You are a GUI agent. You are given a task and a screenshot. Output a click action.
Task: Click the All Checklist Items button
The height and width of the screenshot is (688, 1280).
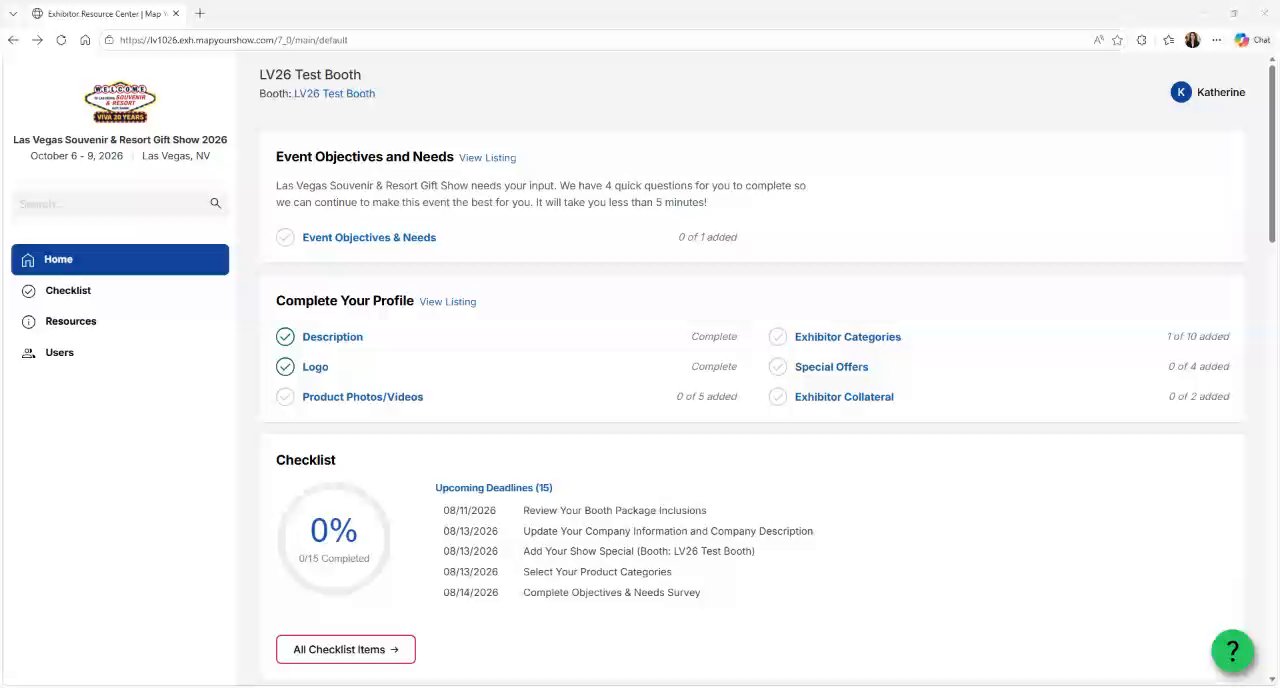pyautogui.click(x=346, y=650)
